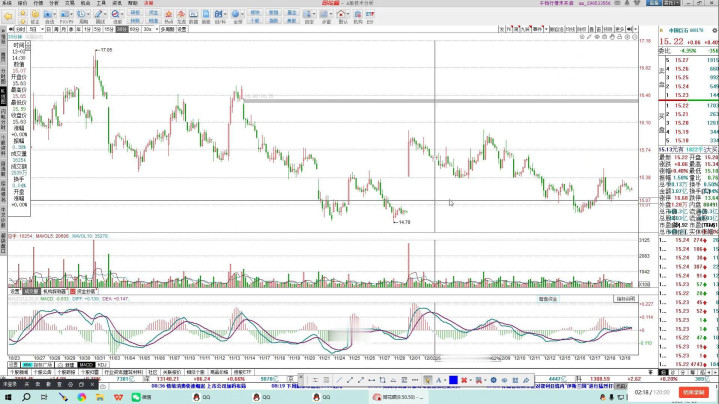Switch indicator to KDJ tab

[x=102, y=364]
